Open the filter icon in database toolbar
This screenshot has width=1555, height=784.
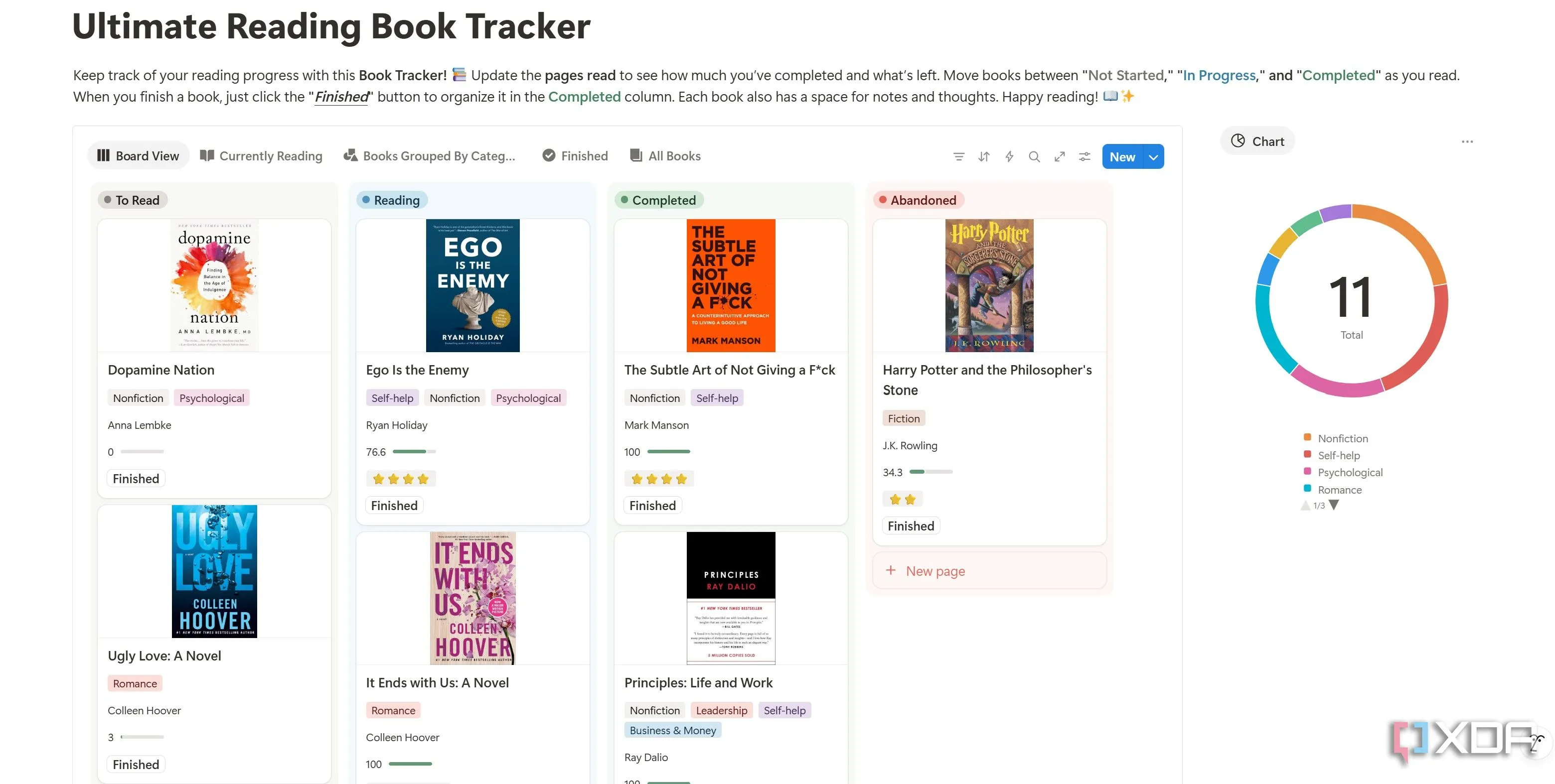(x=958, y=157)
